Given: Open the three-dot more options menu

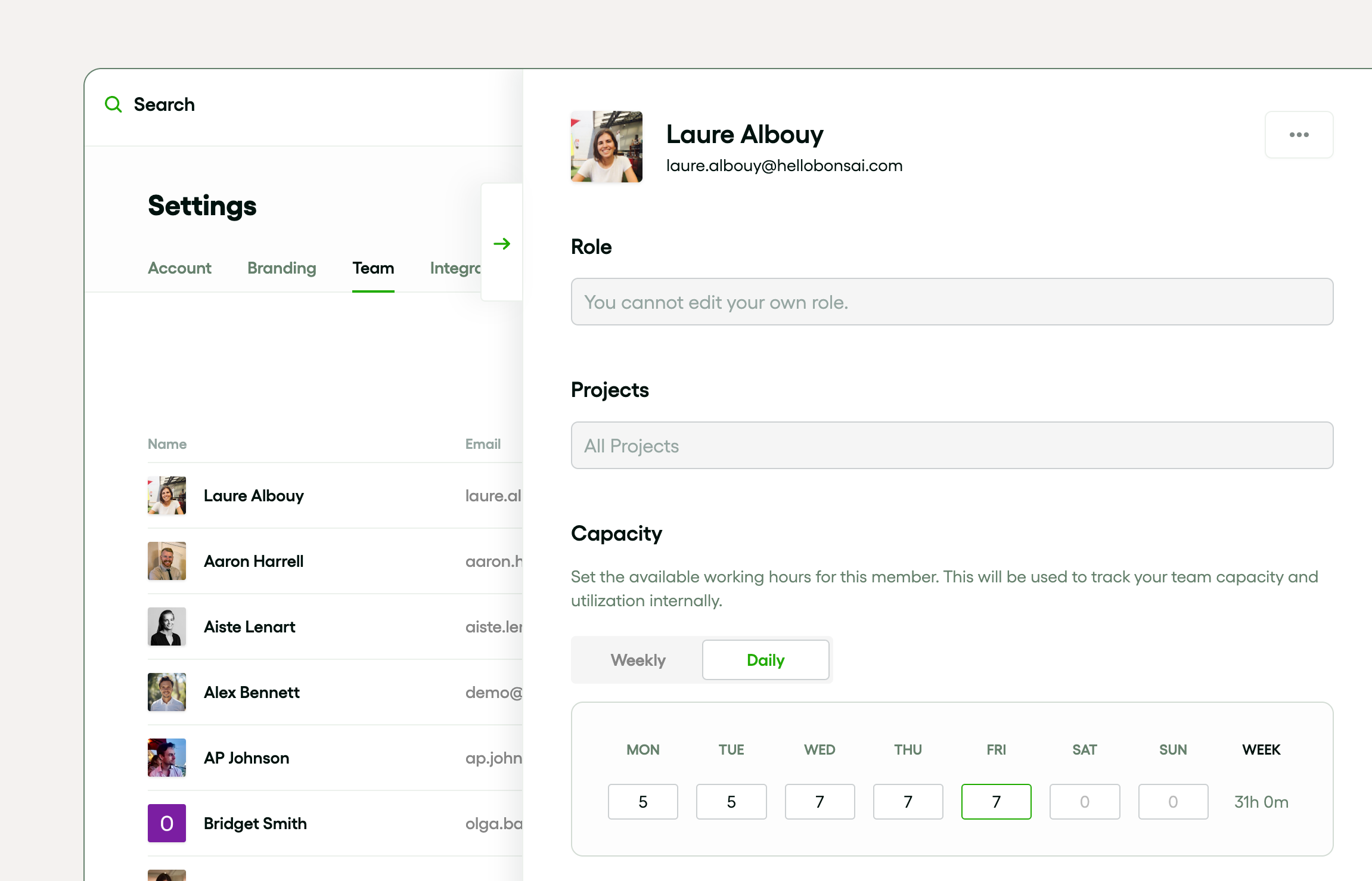Looking at the screenshot, I should point(1299,135).
